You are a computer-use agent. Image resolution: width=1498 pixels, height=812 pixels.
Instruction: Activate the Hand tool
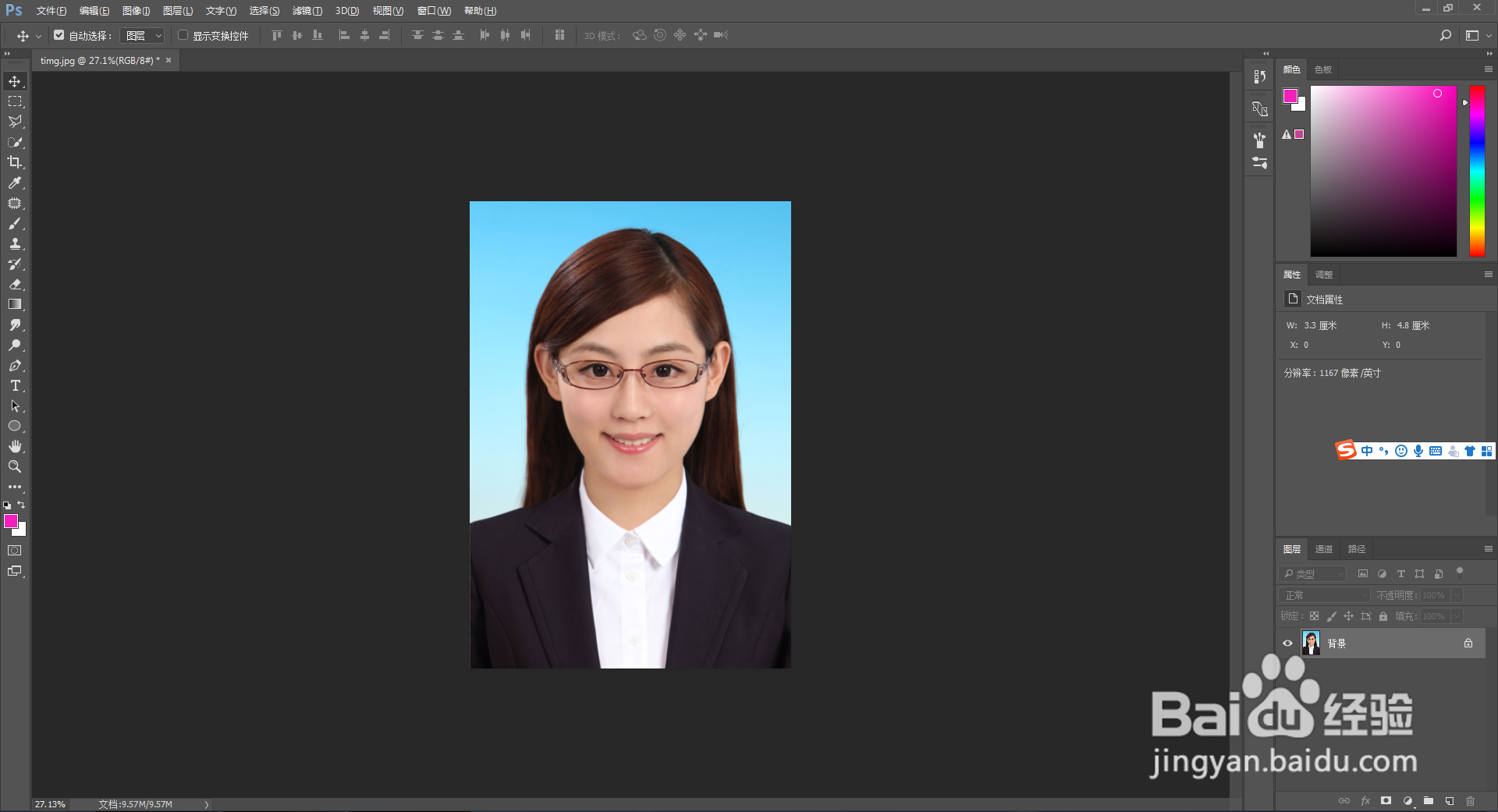15,447
